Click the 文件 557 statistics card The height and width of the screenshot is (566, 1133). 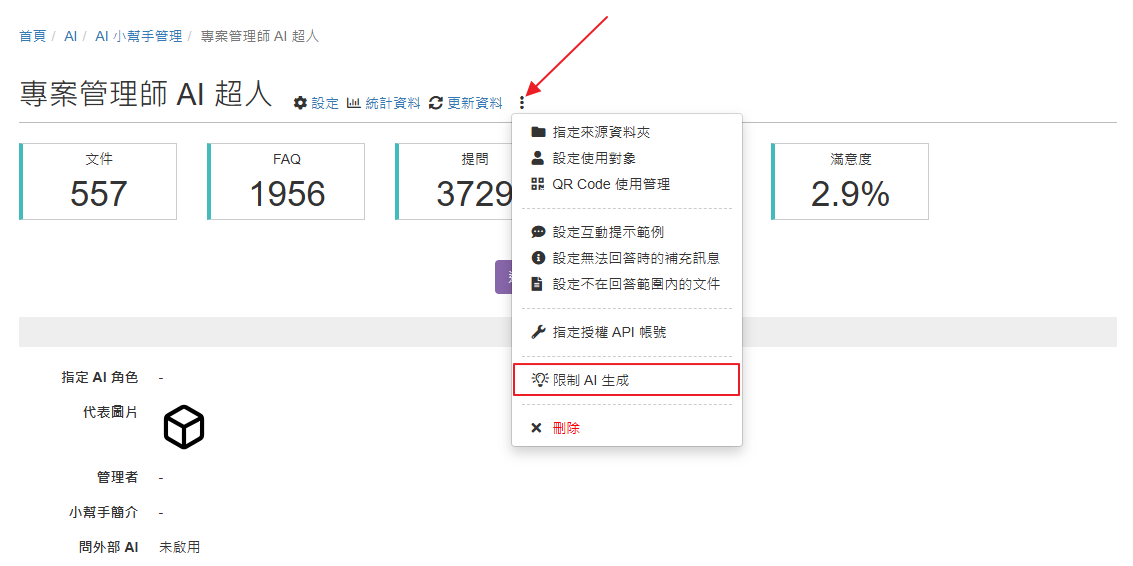pos(99,181)
